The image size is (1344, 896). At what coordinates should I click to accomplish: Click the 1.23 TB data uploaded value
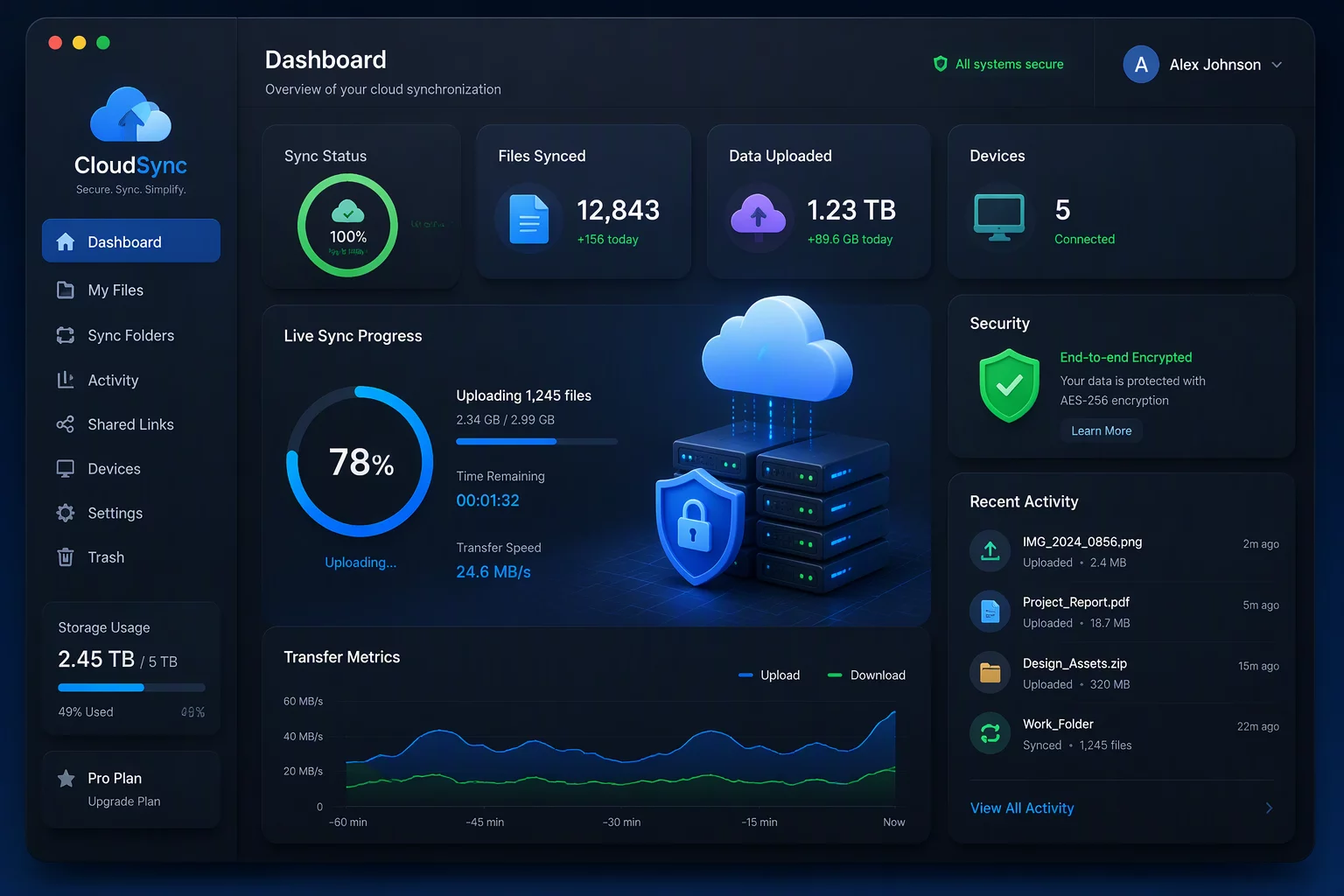tap(851, 210)
